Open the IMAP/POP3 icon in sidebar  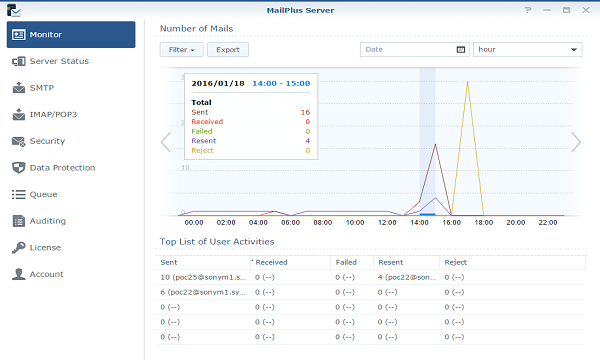(x=18, y=114)
